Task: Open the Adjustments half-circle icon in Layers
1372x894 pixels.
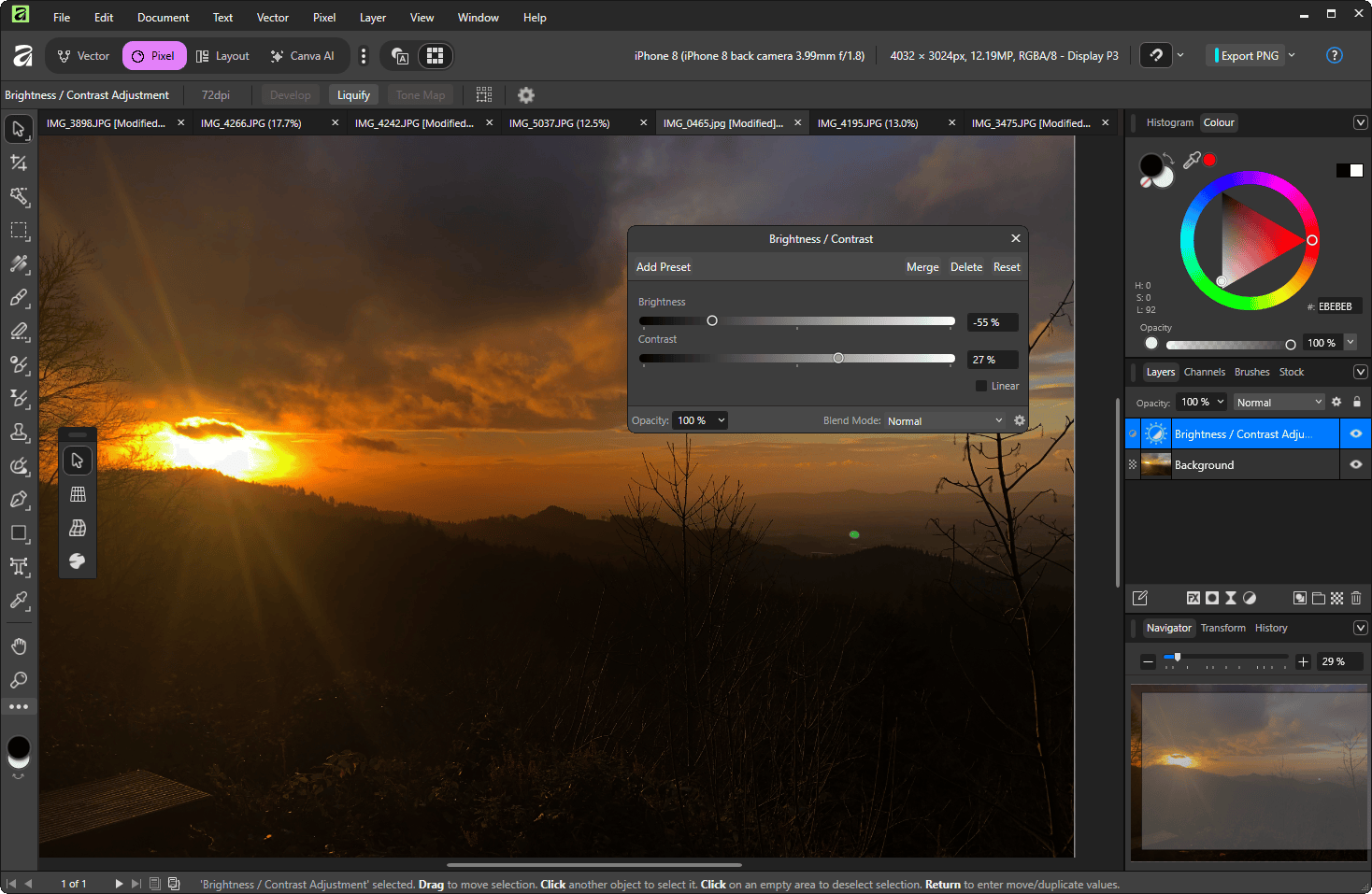Action: [1250, 598]
